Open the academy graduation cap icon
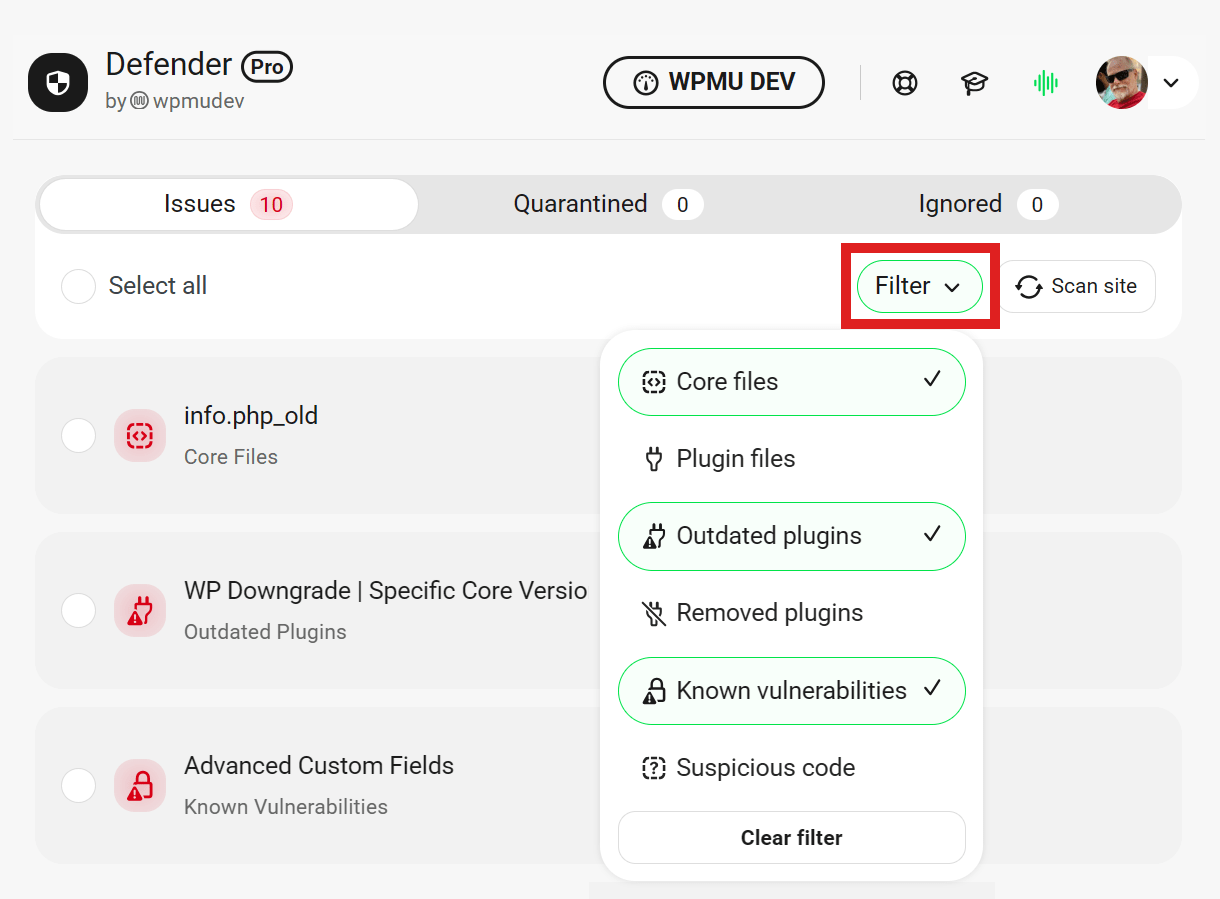1220x899 pixels. [975, 82]
